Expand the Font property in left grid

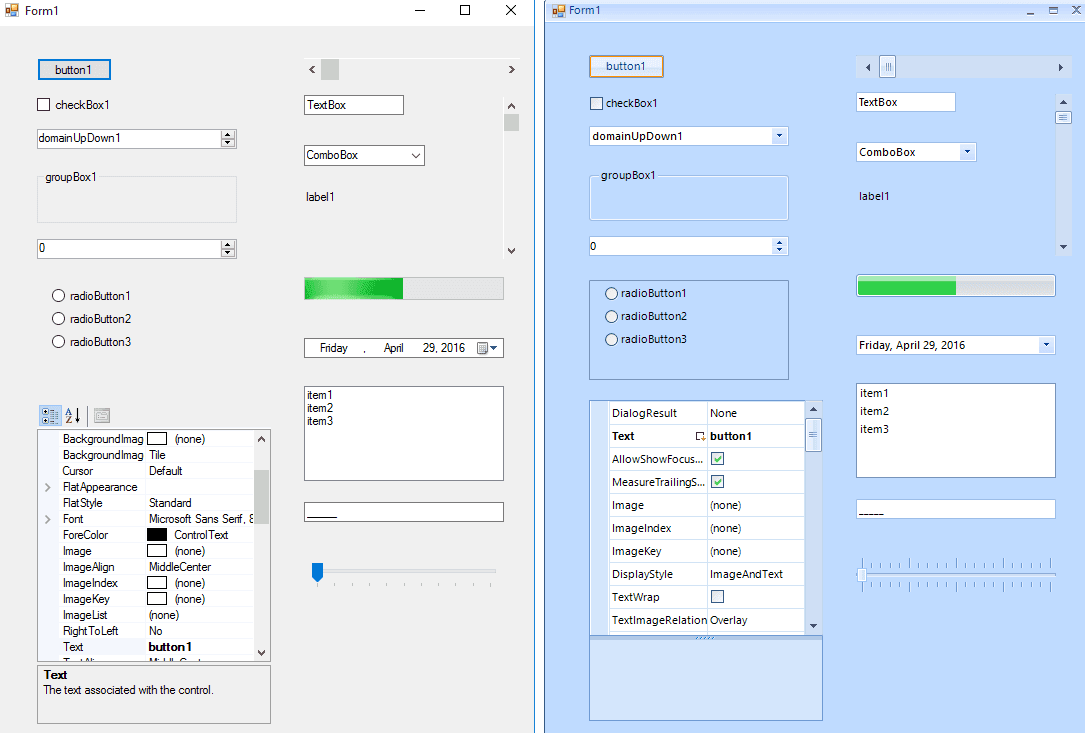(48, 519)
